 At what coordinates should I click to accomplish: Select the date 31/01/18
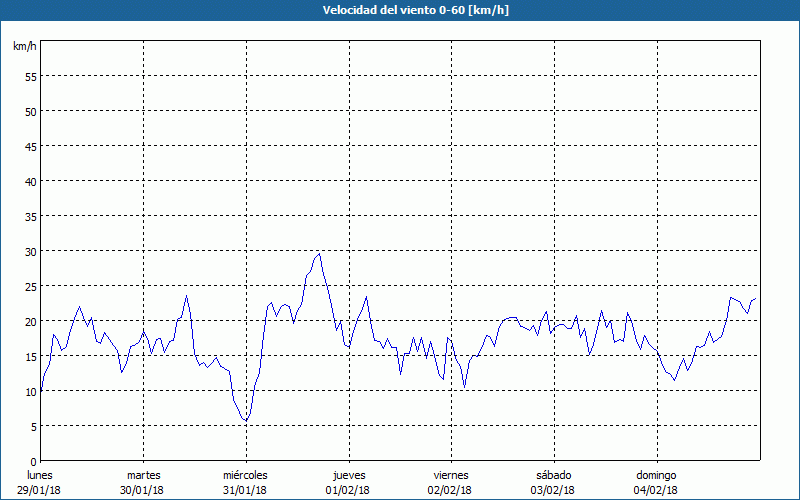tap(245, 490)
